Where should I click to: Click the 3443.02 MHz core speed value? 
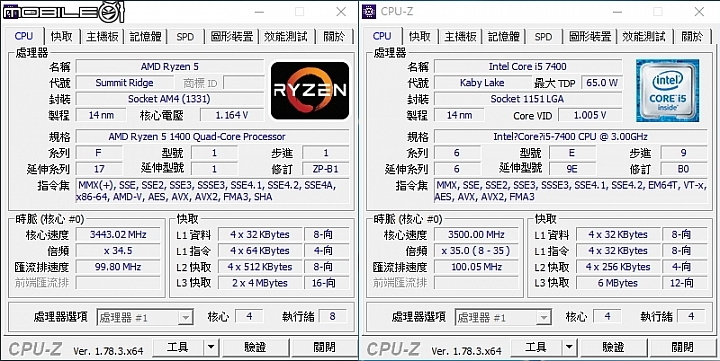118,235
